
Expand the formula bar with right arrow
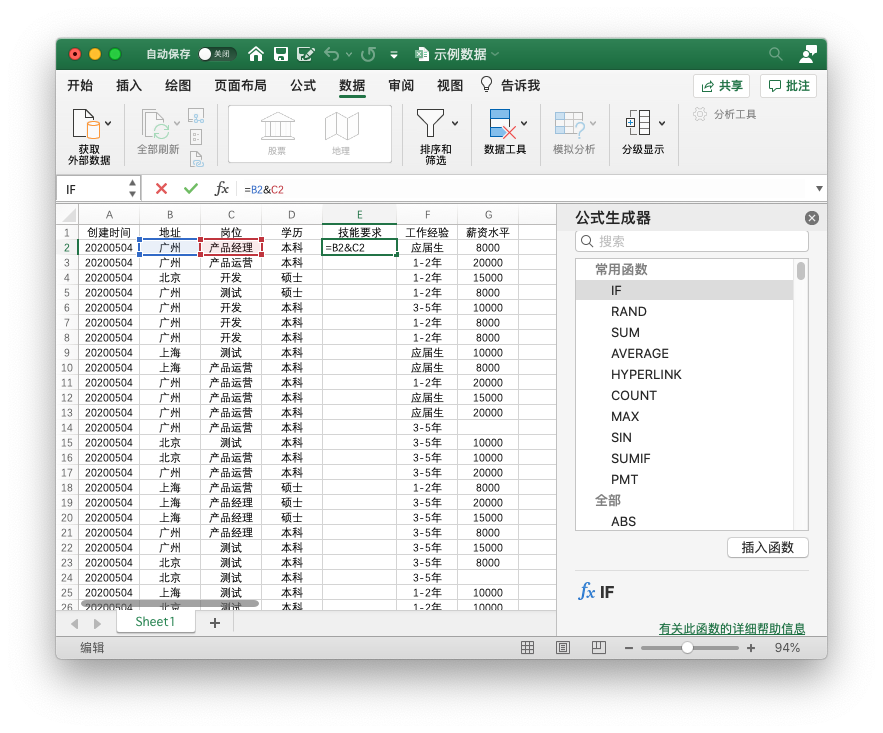819,188
